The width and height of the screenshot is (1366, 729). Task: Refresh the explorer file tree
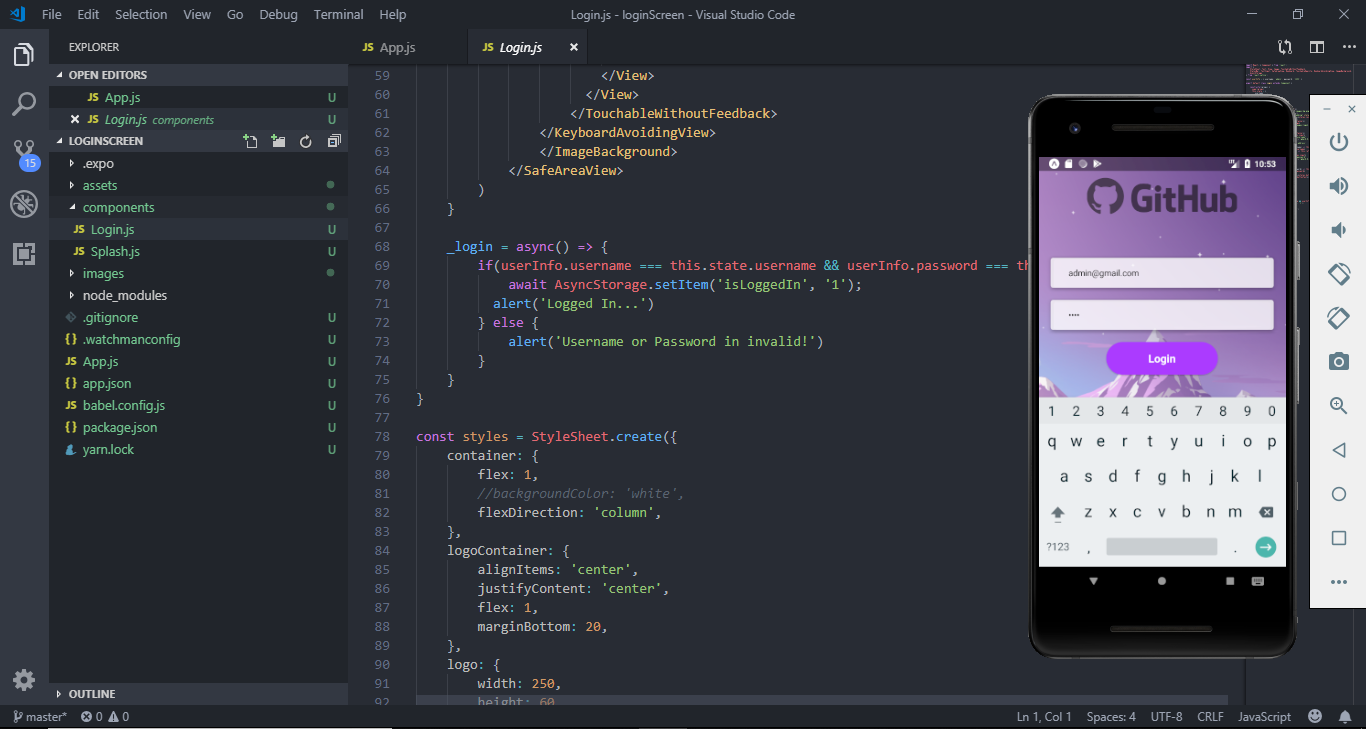click(306, 142)
